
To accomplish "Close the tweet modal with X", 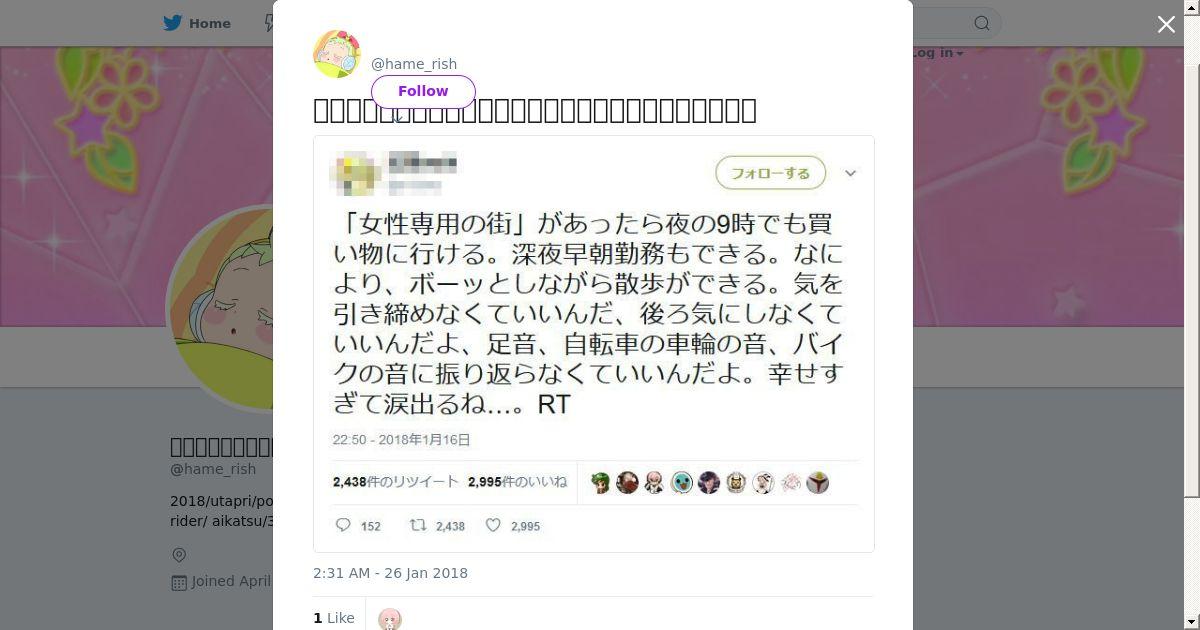I will click(1166, 24).
